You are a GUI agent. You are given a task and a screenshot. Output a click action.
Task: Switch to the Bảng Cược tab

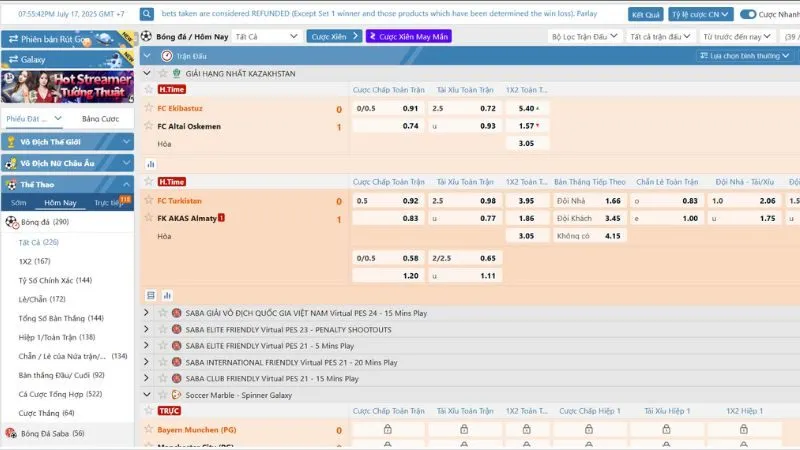coord(99,118)
